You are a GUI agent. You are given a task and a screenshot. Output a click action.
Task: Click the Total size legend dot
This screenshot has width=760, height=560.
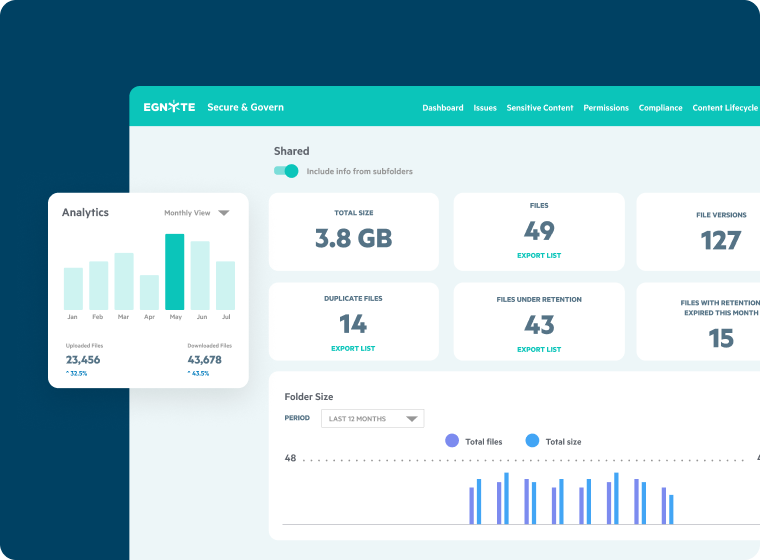532,441
